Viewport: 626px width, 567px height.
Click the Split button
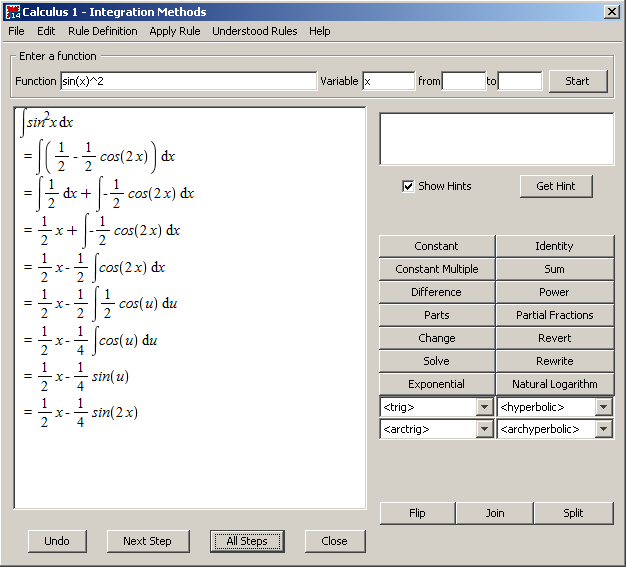573,513
